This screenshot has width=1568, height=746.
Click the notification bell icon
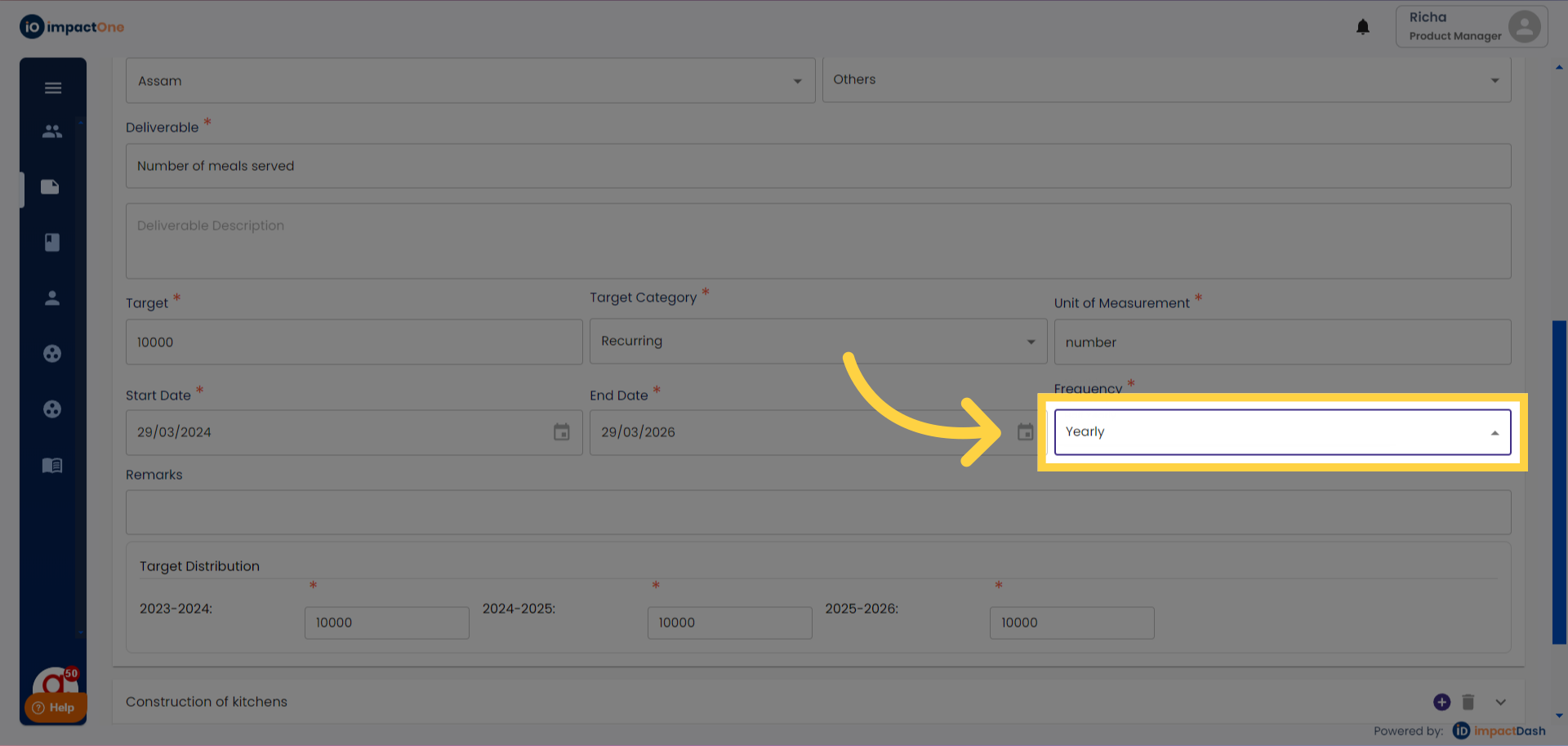(1362, 27)
